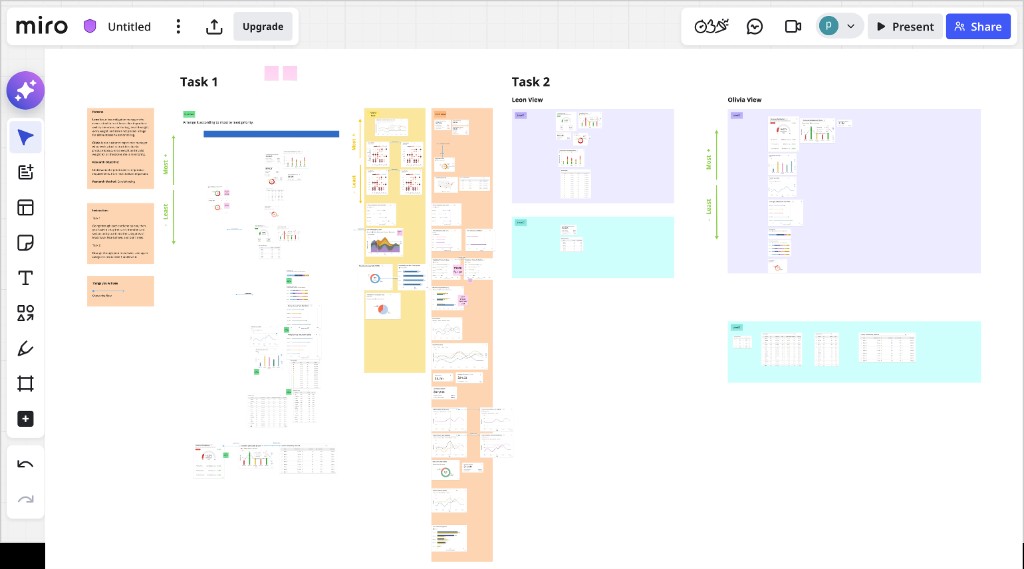
Task: Select the bottom small orange card
Action: pyautogui.click(x=120, y=291)
